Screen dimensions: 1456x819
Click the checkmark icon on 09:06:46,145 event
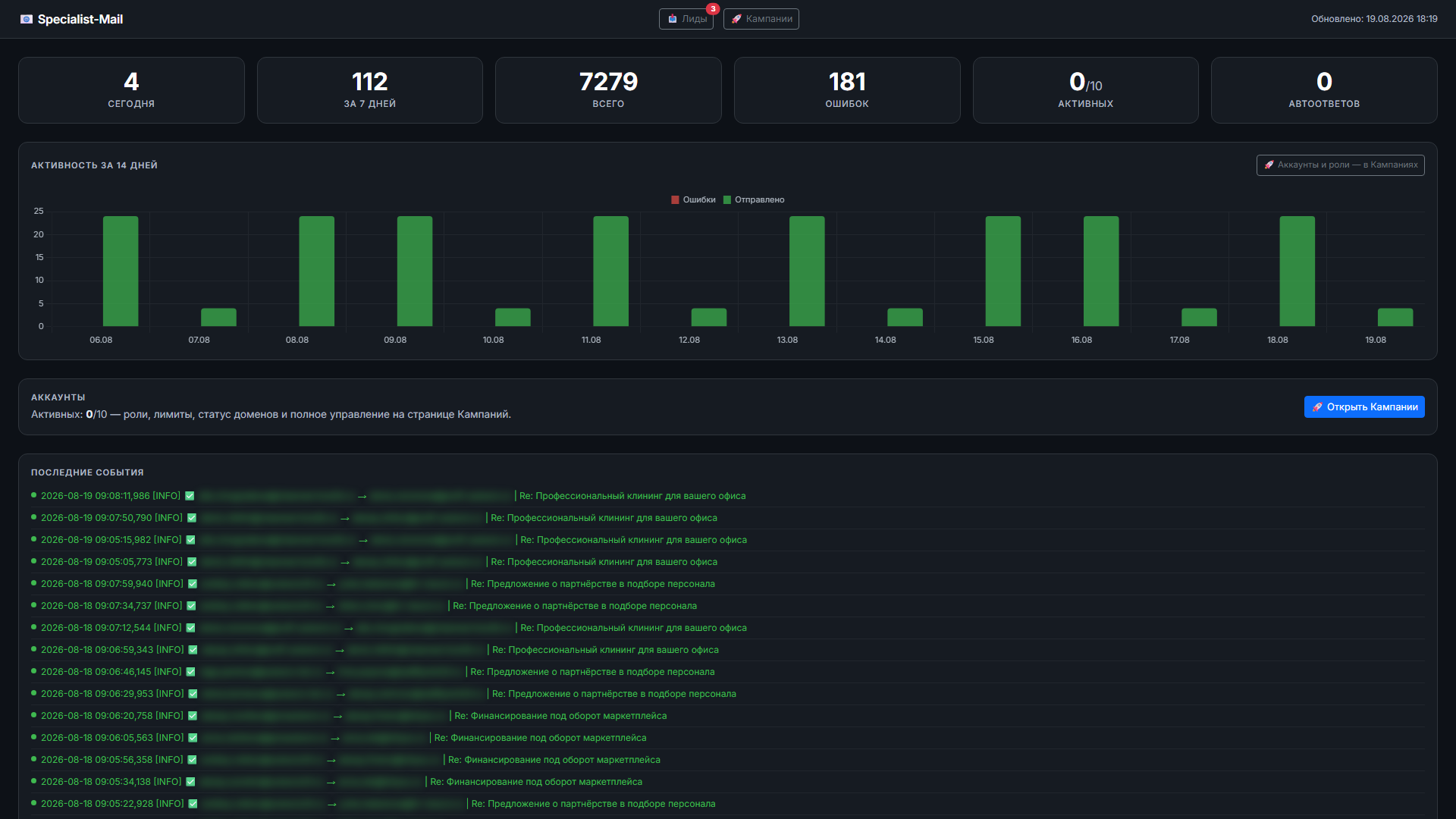pyautogui.click(x=190, y=672)
